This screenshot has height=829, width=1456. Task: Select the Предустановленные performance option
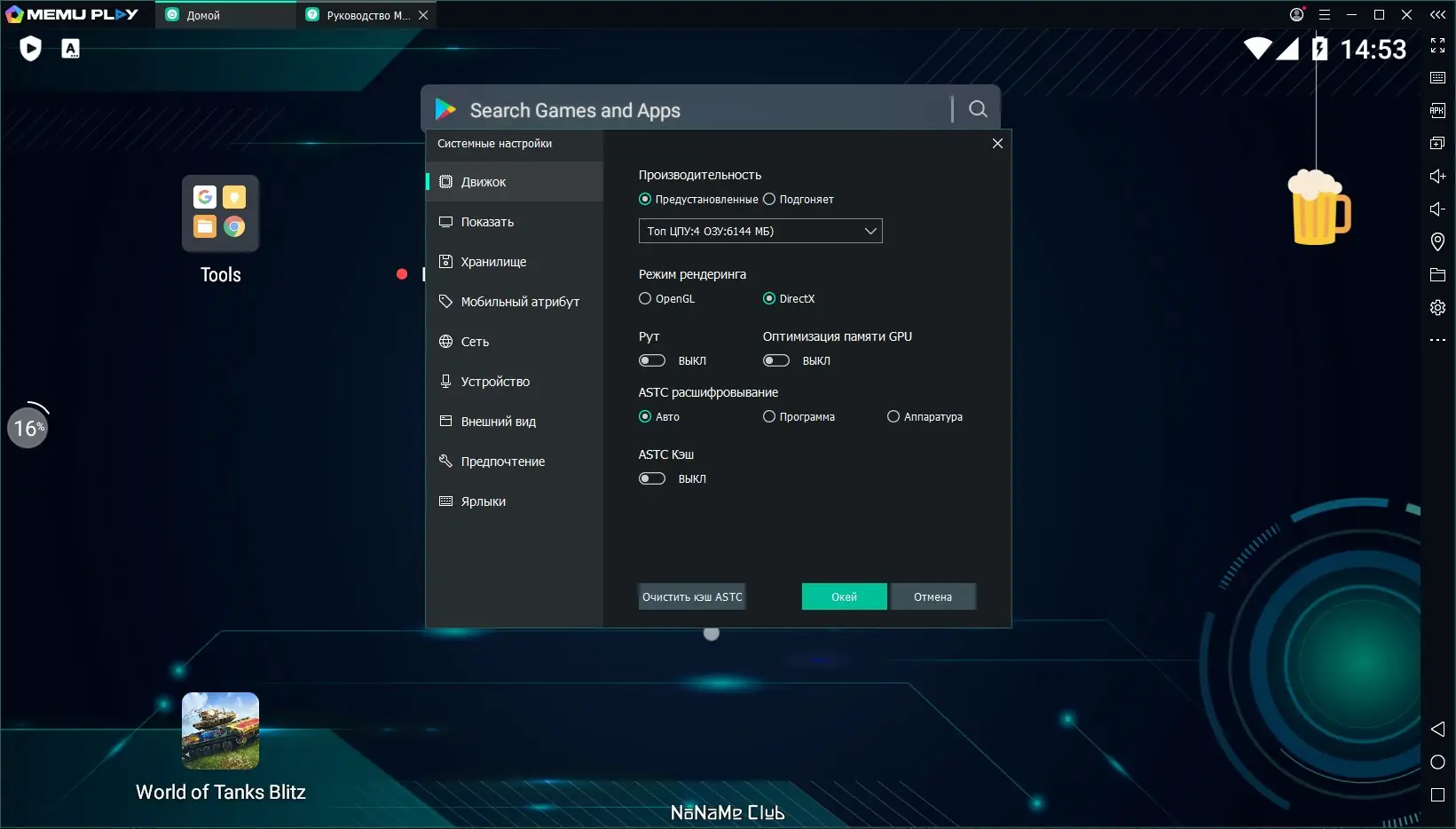coord(699,199)
